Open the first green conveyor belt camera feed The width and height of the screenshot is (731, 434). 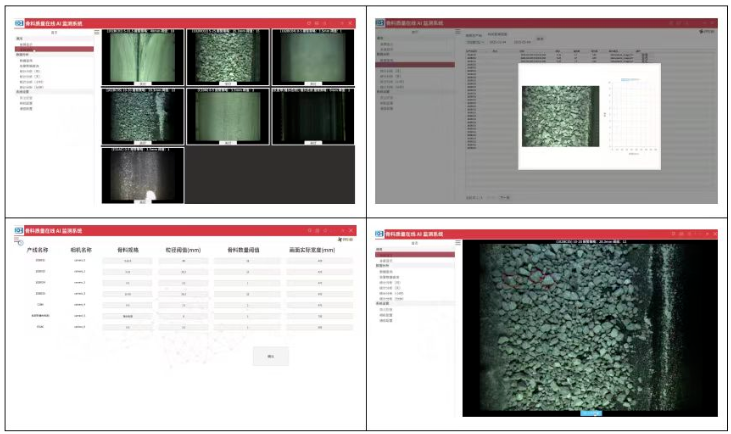[143, 57]
